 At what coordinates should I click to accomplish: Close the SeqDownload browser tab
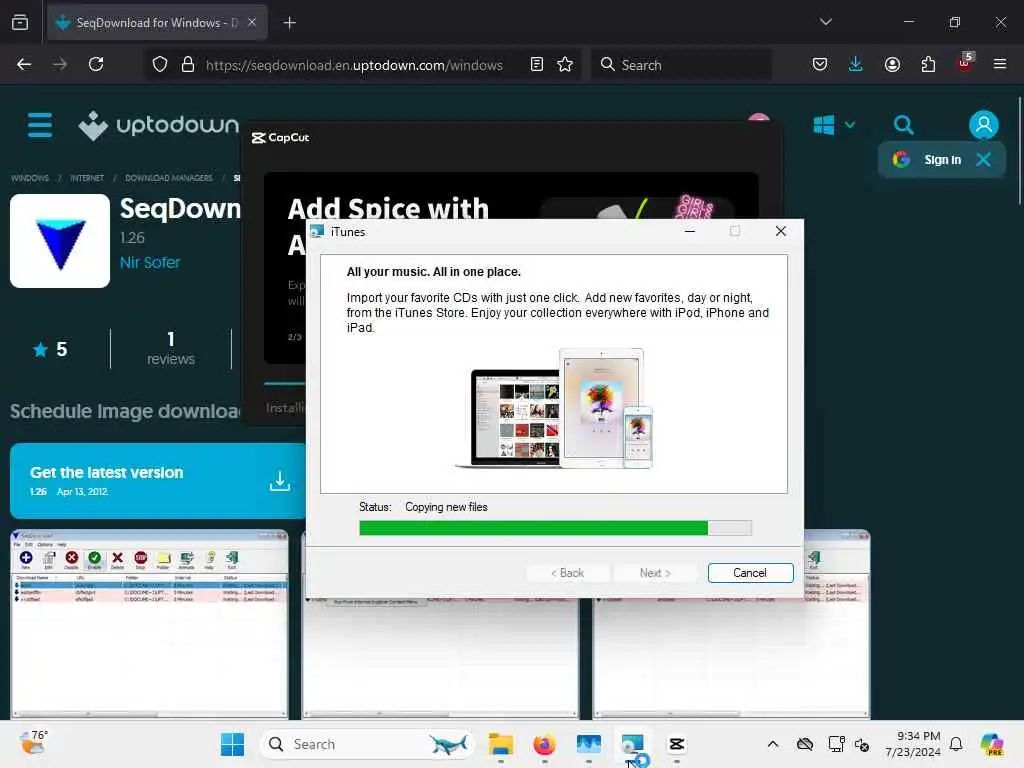pyautogui.click(x=252, y=22)
